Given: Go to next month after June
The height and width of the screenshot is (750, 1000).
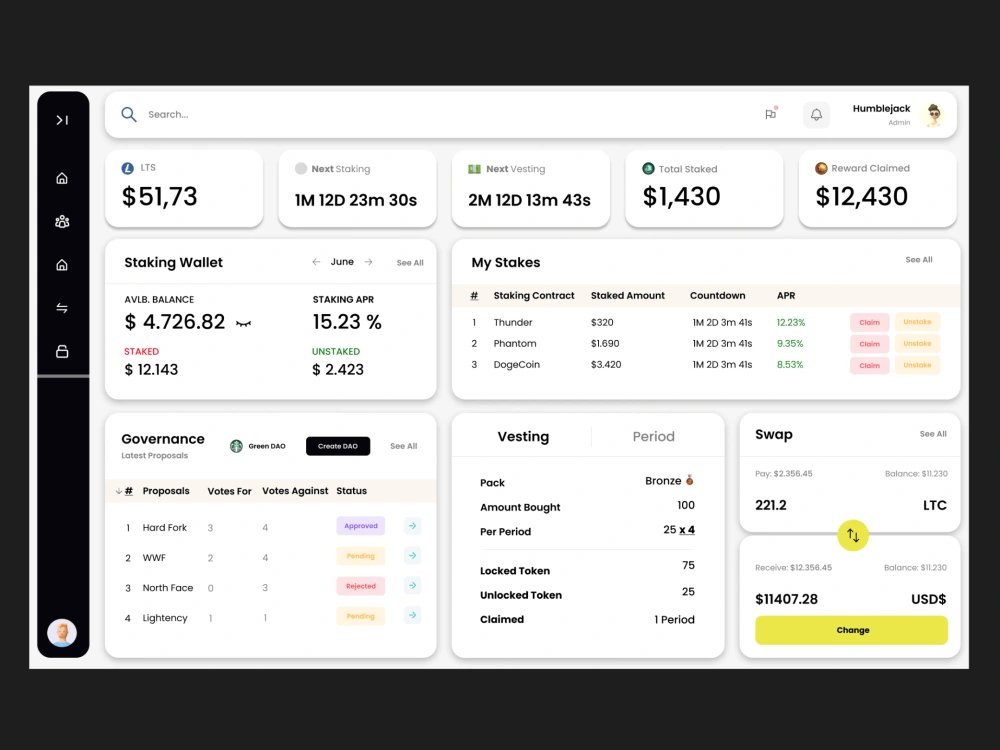Looking at the screenshot, I should (x=369, y=262).
